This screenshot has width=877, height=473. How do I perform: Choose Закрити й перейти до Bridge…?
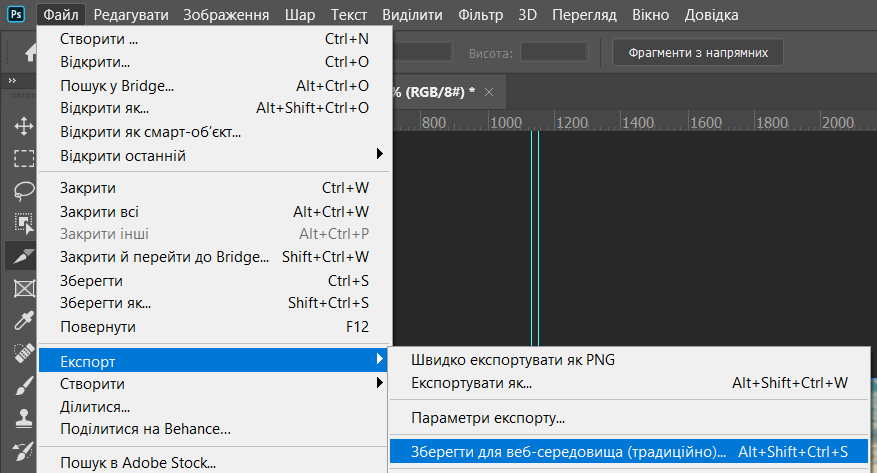coord(215,257)
